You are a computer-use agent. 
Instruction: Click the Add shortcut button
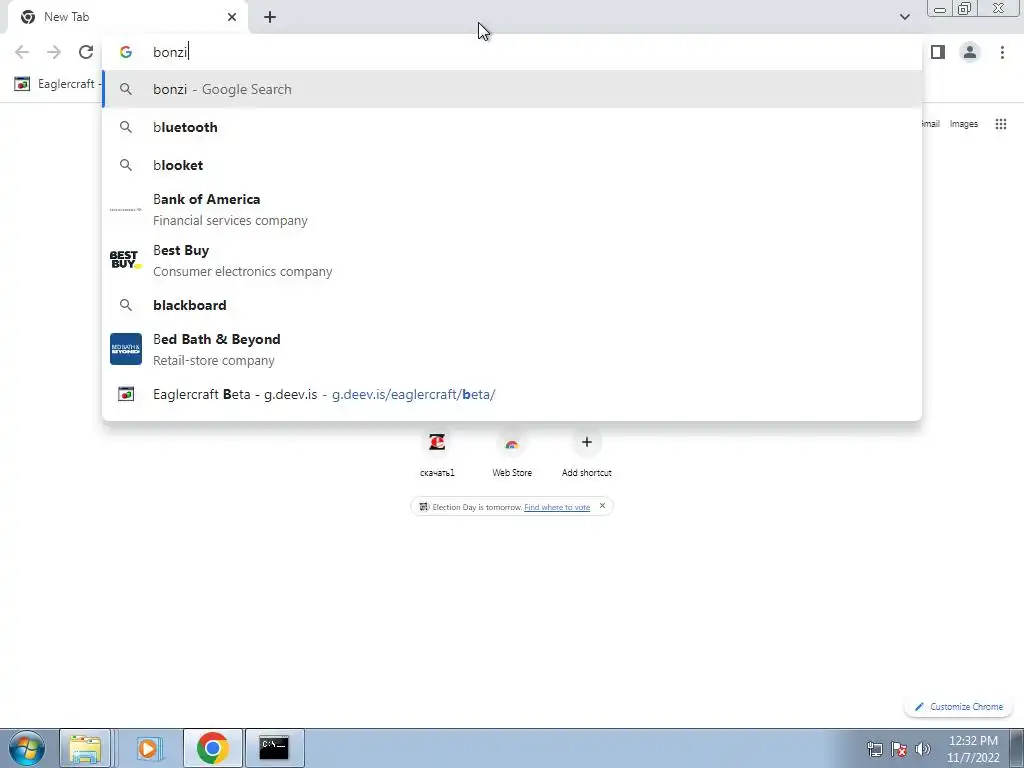(x=586, y=453)
